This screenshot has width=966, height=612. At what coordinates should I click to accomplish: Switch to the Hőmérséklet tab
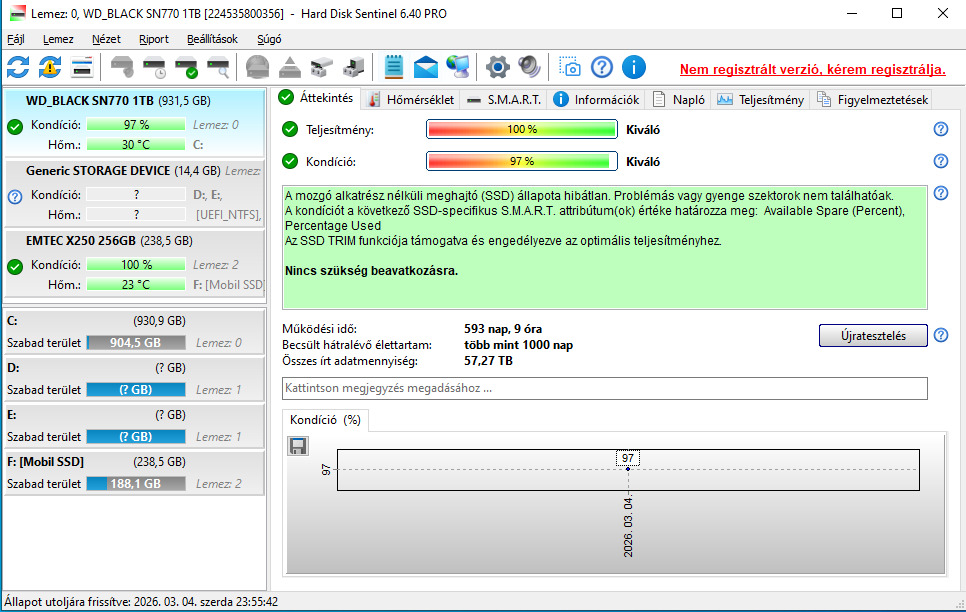coord(412,99)
